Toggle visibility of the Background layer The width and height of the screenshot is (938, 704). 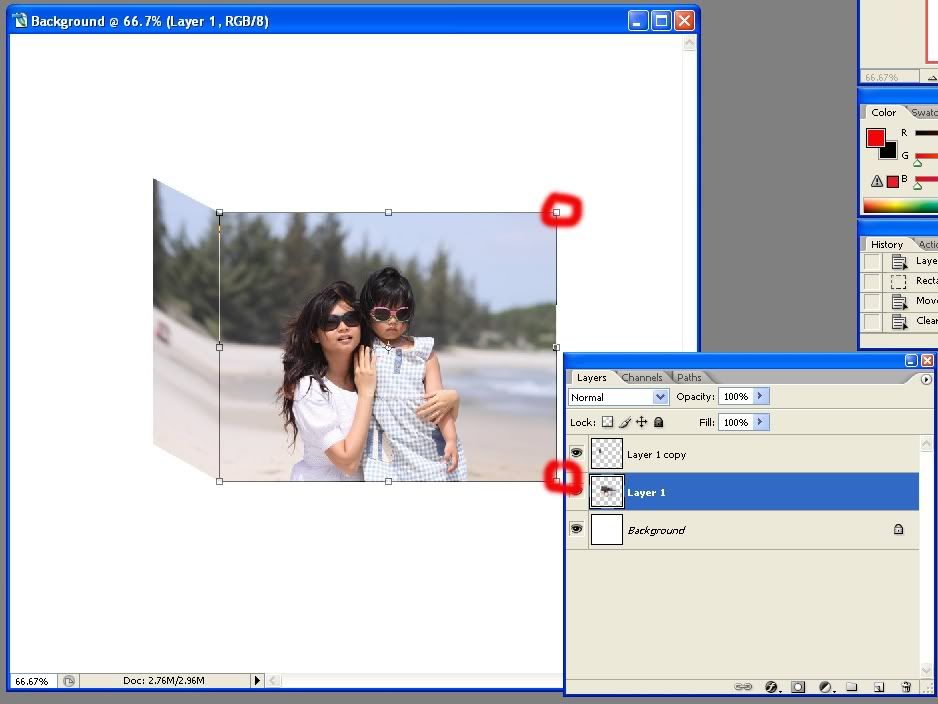(576, 529)
